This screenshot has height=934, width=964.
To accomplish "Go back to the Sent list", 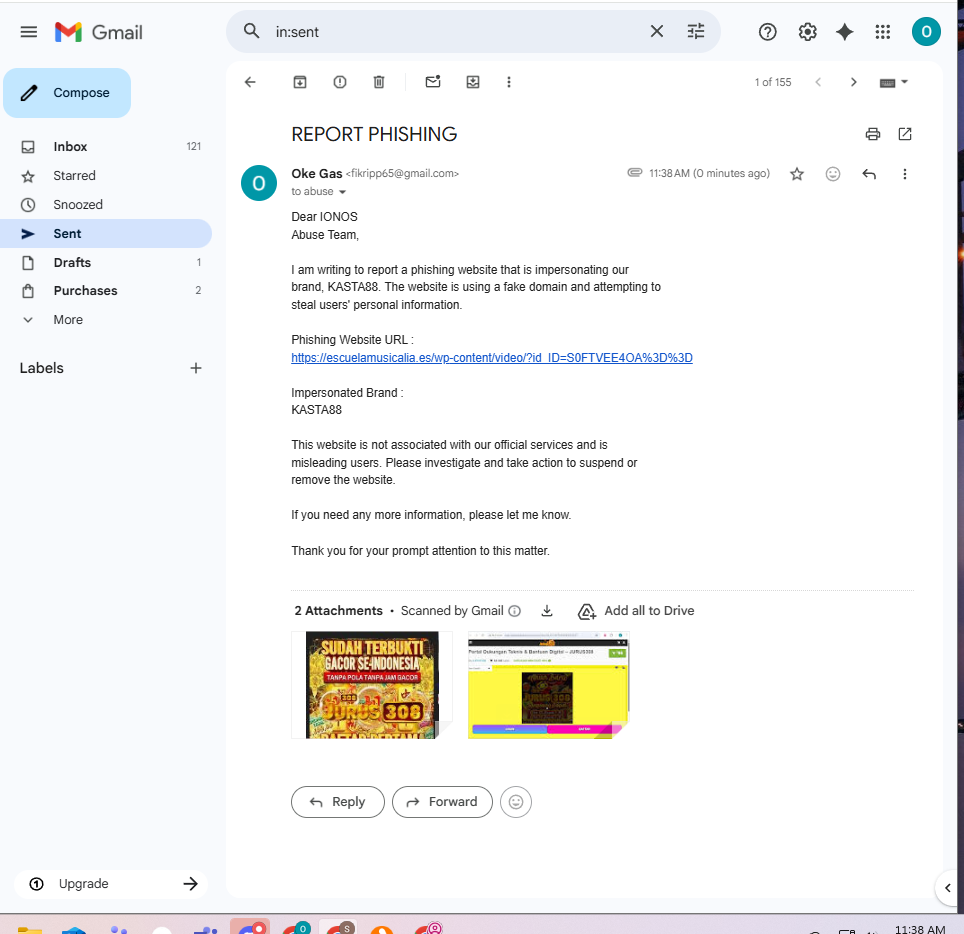I will (x=250, y=82).
